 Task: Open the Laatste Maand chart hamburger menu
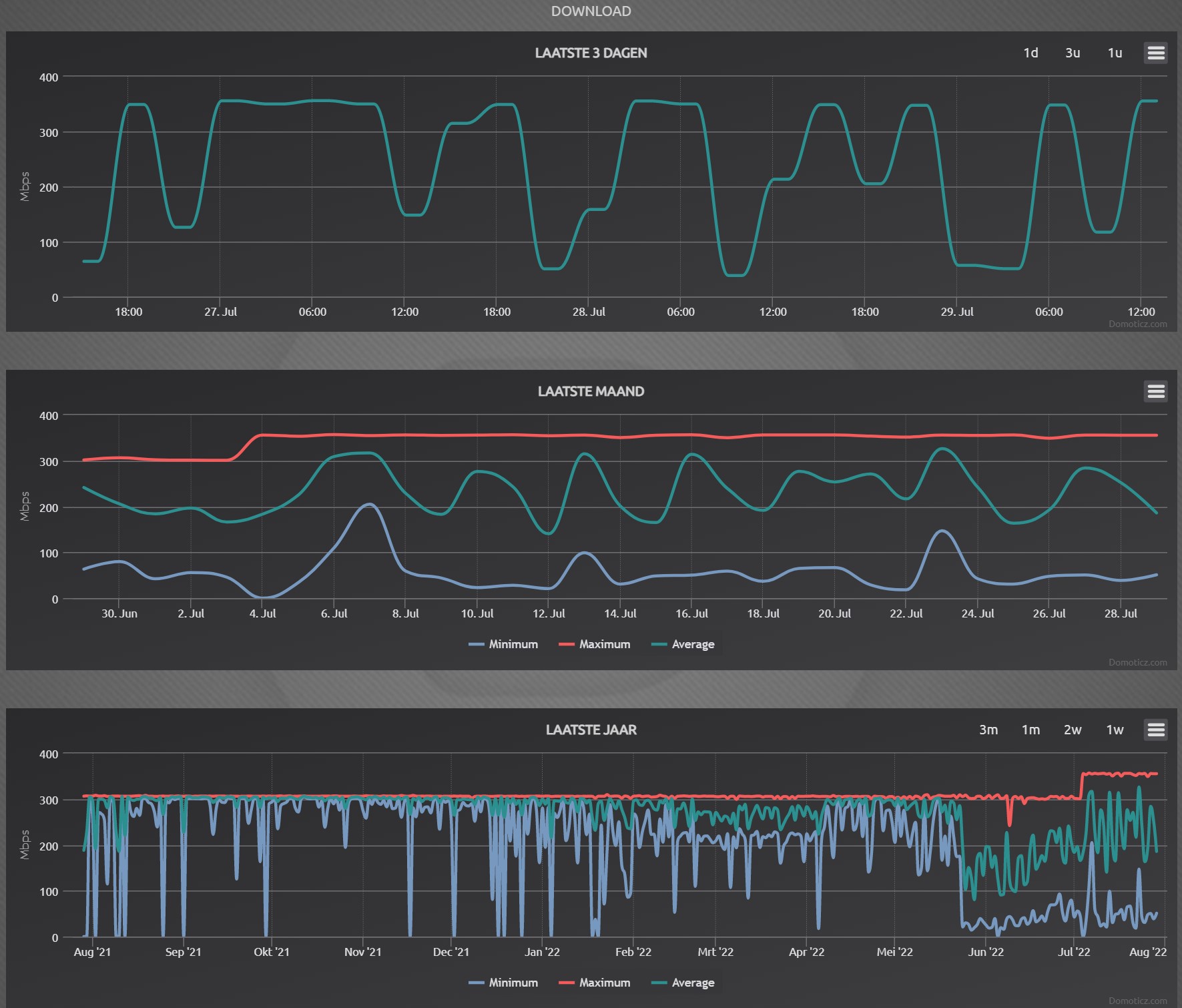click(1156, 391)
